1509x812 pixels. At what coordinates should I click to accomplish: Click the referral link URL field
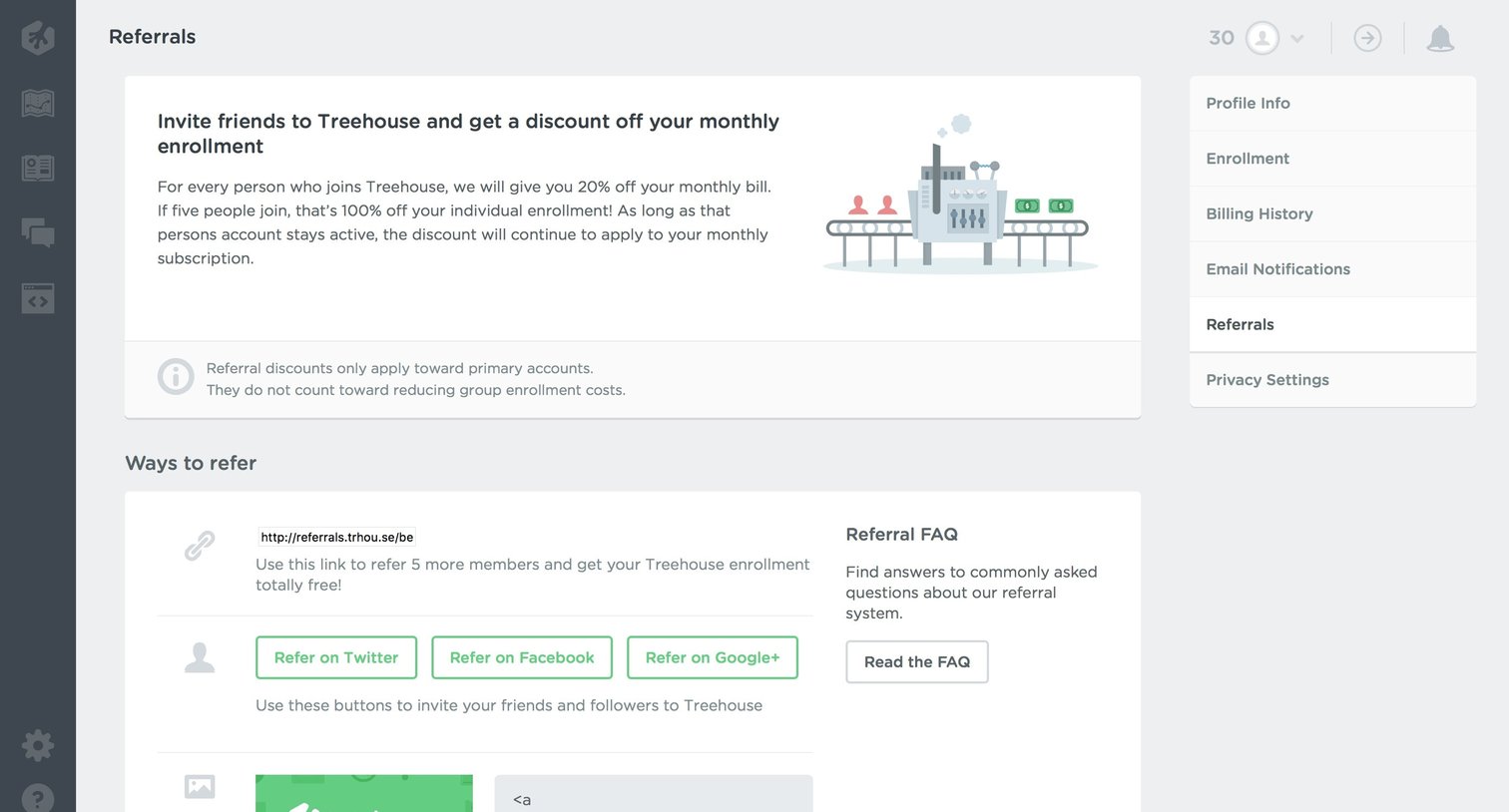coord(337,537)
